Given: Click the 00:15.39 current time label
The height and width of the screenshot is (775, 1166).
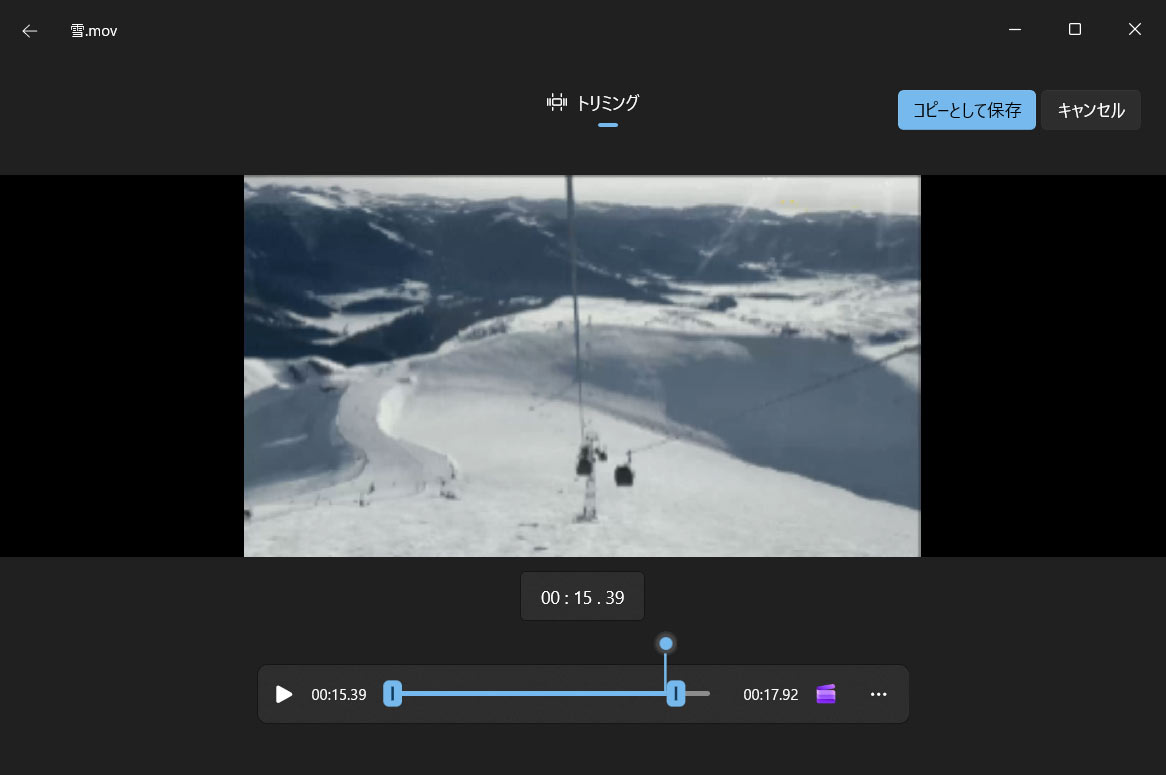Looking at the screenshot, I should pos(338,695).
